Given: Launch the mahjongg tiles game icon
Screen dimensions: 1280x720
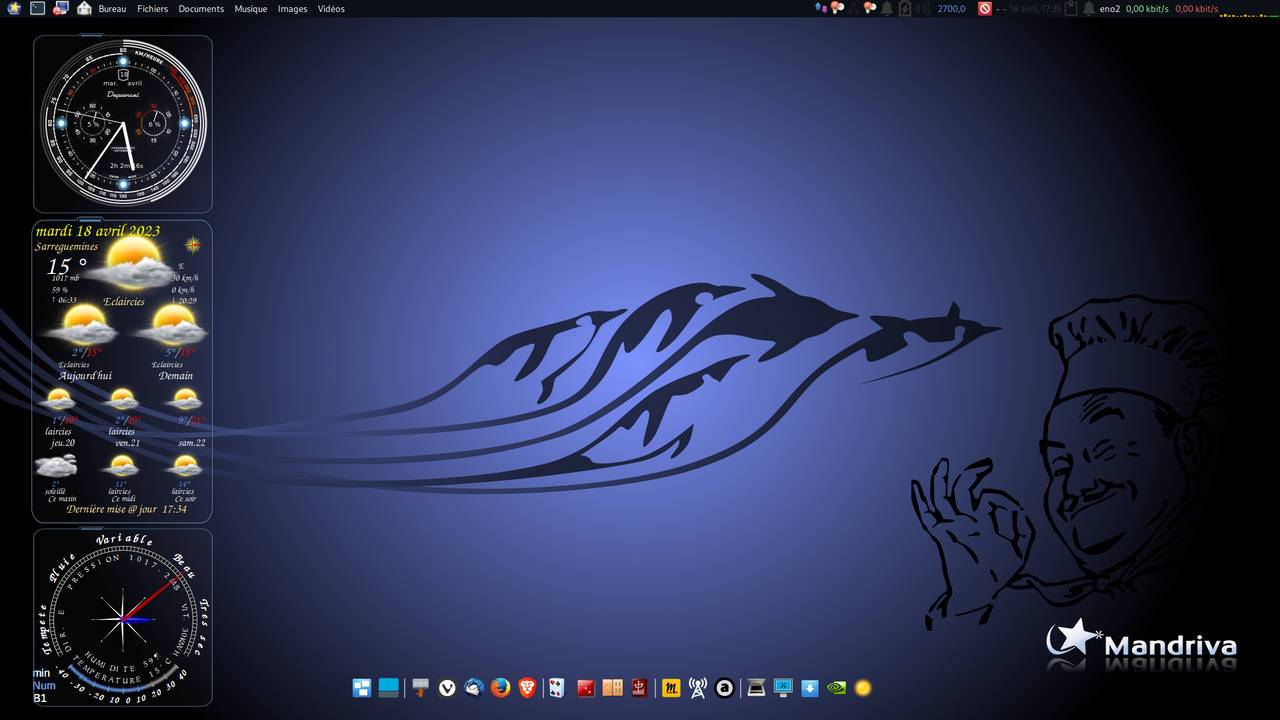Looking at the screenshot, I should click(613, 688).
